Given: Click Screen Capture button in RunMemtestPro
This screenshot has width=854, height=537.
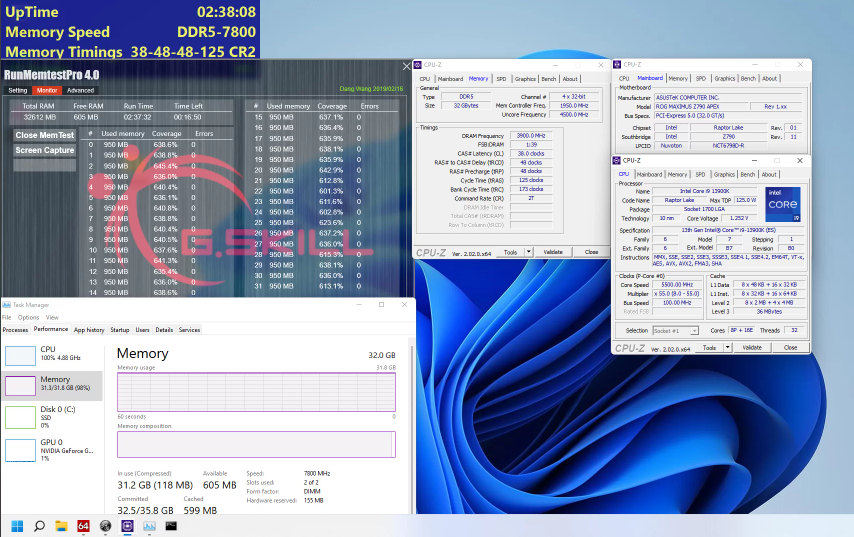Looking at the screenshot, I should (x=45, y=150).
